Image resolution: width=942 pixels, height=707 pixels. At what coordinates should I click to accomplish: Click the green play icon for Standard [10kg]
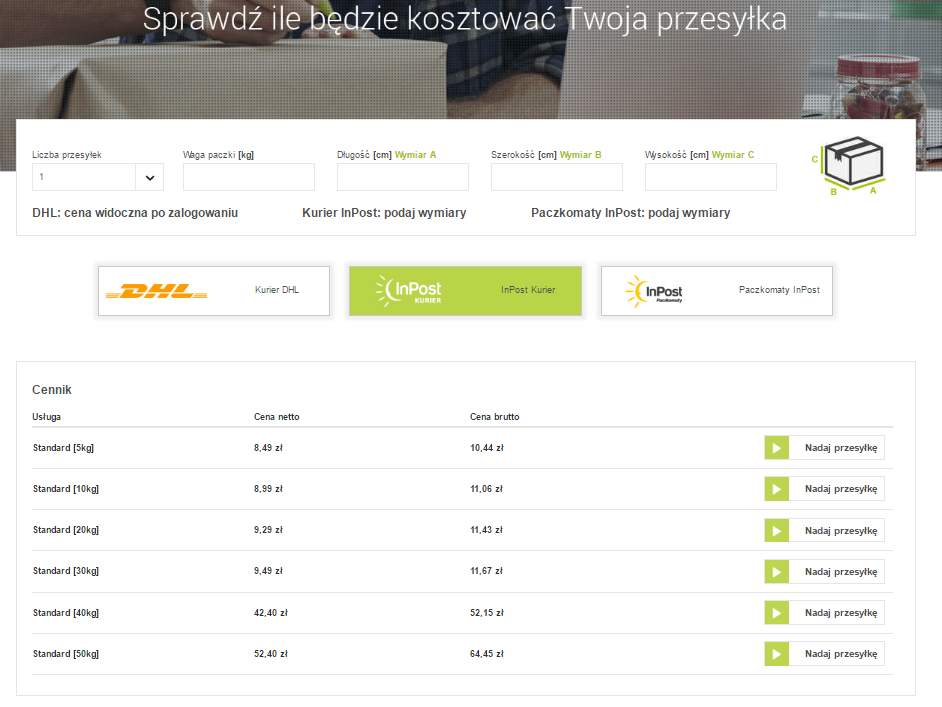pos(777,489)
